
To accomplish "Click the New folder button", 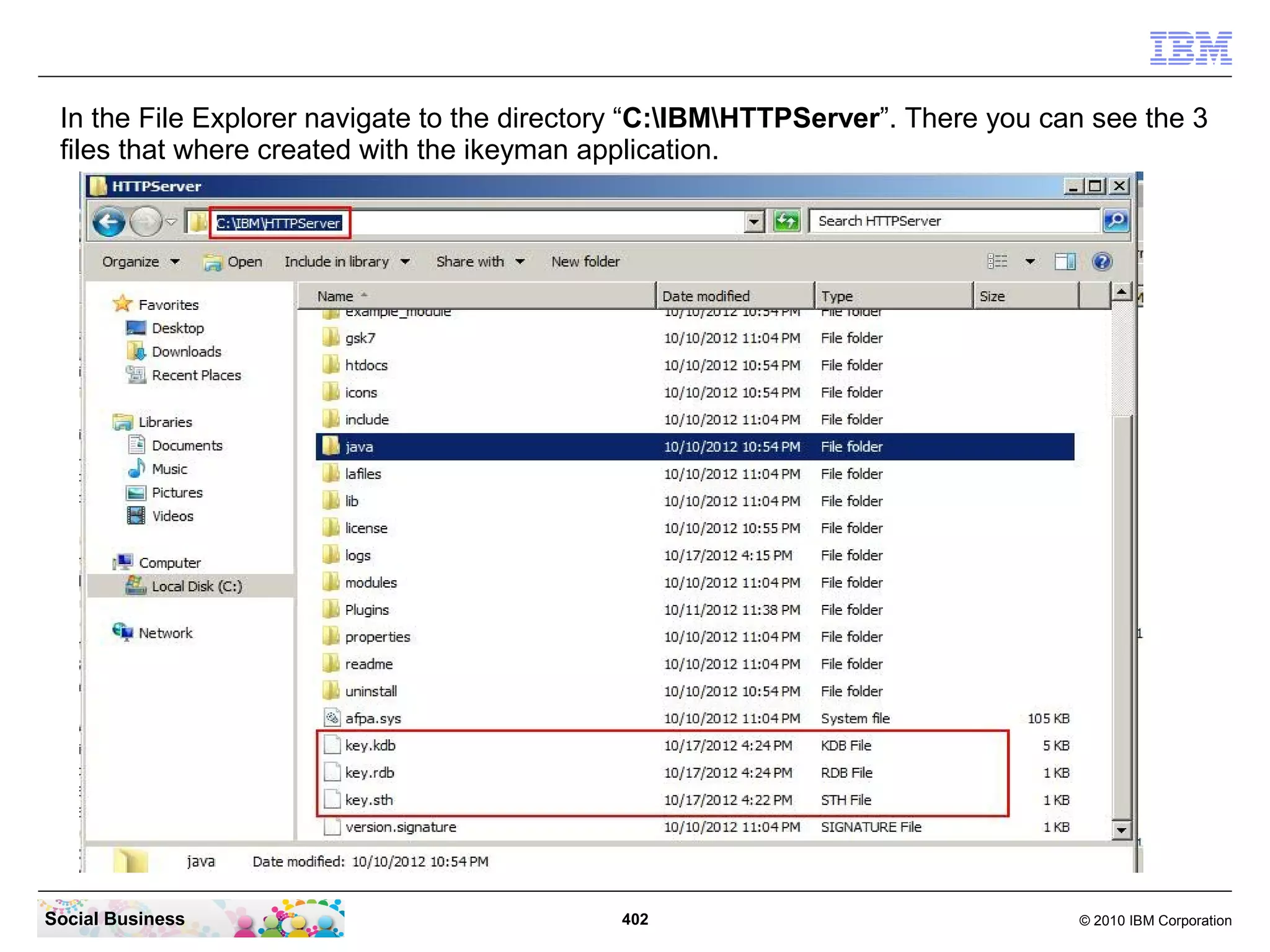I will 585,262.
